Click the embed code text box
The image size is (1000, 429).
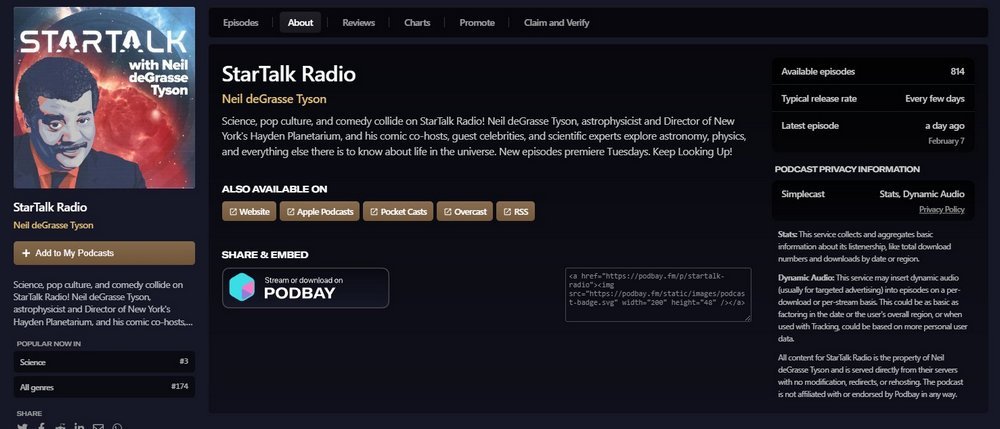[657, 294]
